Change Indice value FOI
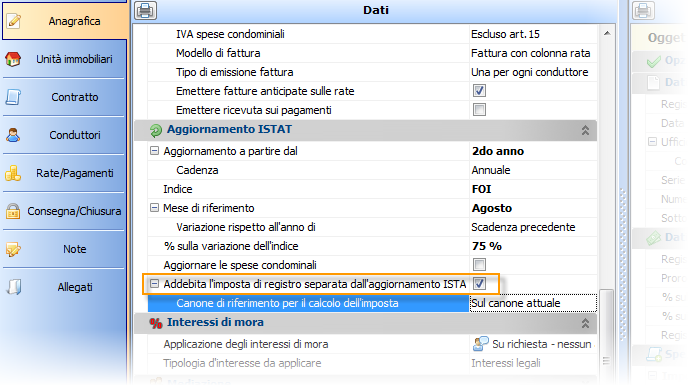688x386 pixels. point(533,189)
